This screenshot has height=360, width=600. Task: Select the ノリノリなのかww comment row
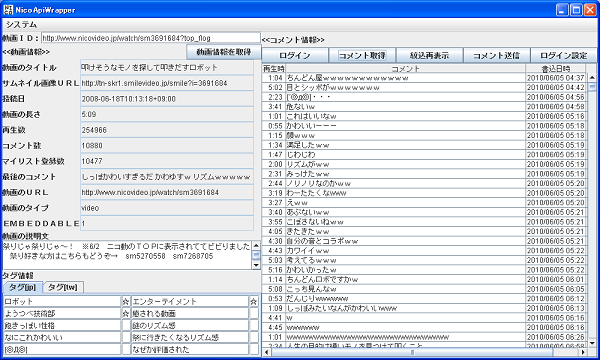click(x=424, y=183)
